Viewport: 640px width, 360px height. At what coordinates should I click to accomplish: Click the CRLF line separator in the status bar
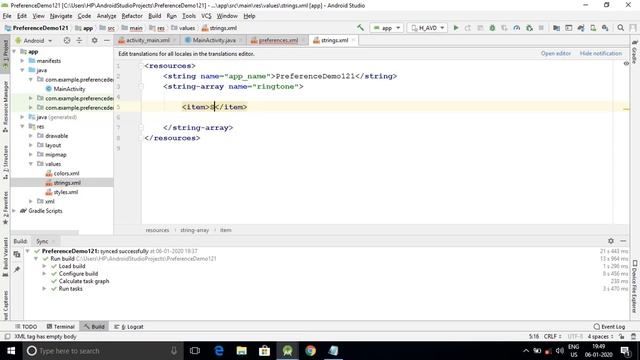[552, 336]
